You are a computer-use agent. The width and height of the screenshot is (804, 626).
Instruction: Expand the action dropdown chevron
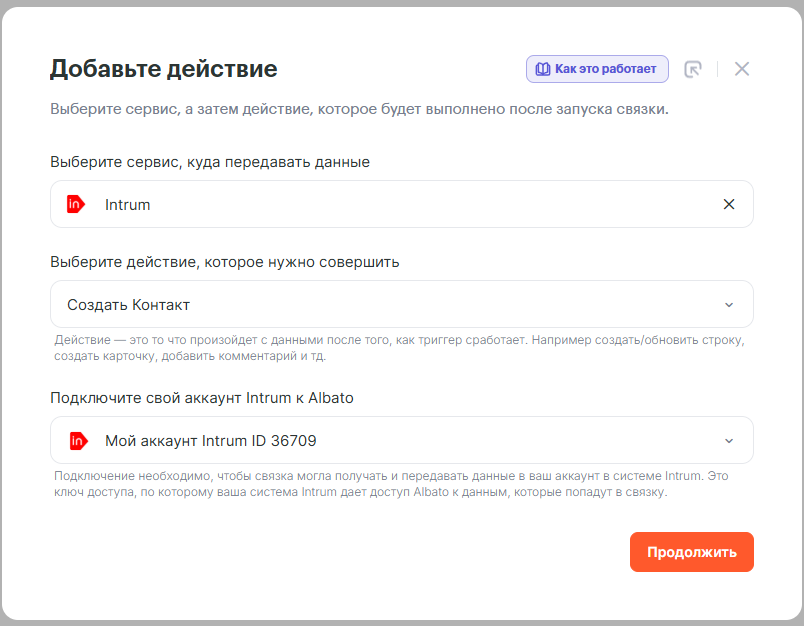729,305
